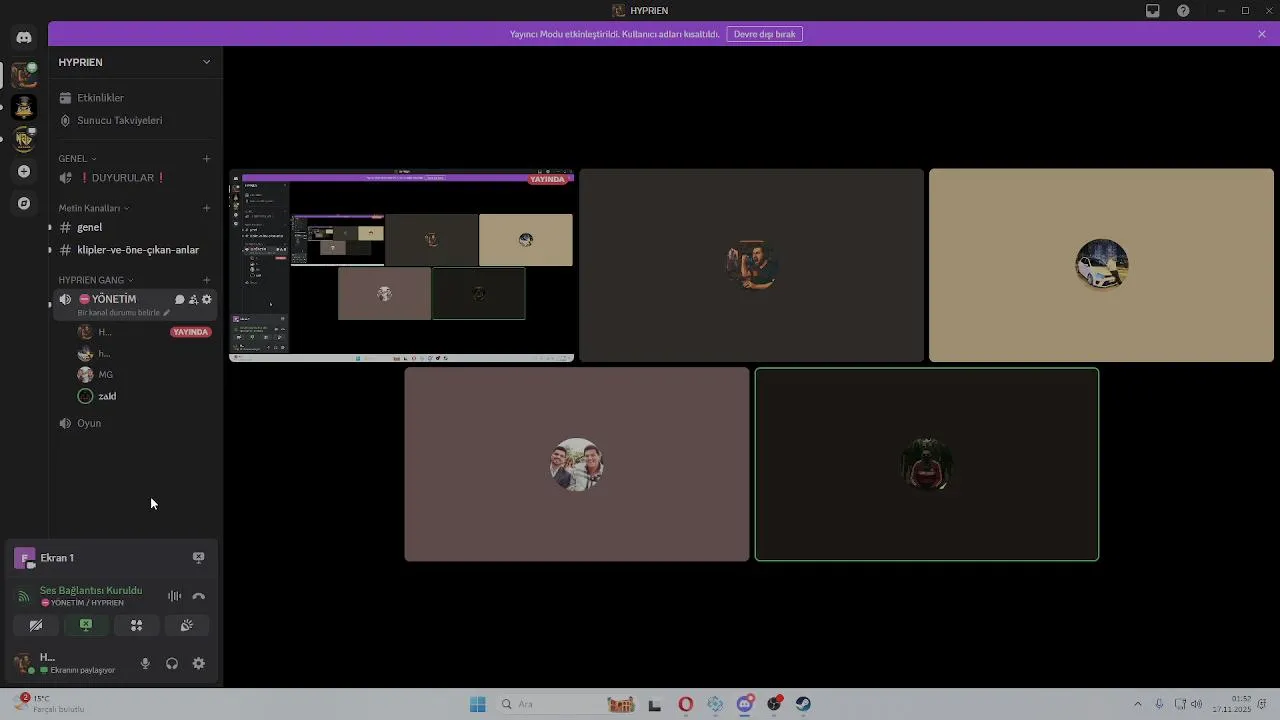The width and height of the screenshot is (1280, 720).
Task: Select the green-outlined speaking participant tile
Action: [927, 464]
